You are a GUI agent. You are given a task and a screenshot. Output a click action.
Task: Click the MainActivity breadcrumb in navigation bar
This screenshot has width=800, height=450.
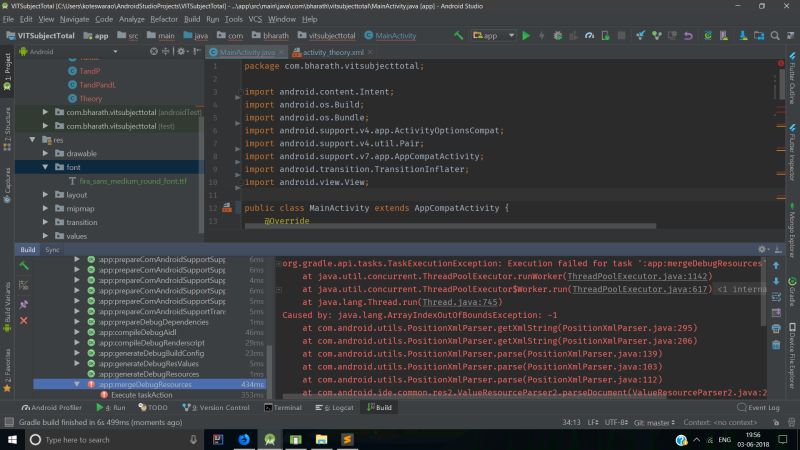(x=390, y=36)
